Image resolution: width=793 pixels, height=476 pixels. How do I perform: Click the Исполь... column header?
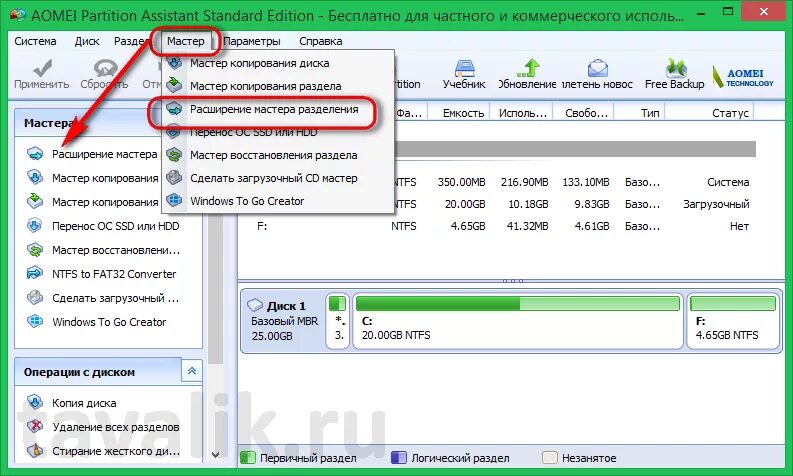pos(523,113)
